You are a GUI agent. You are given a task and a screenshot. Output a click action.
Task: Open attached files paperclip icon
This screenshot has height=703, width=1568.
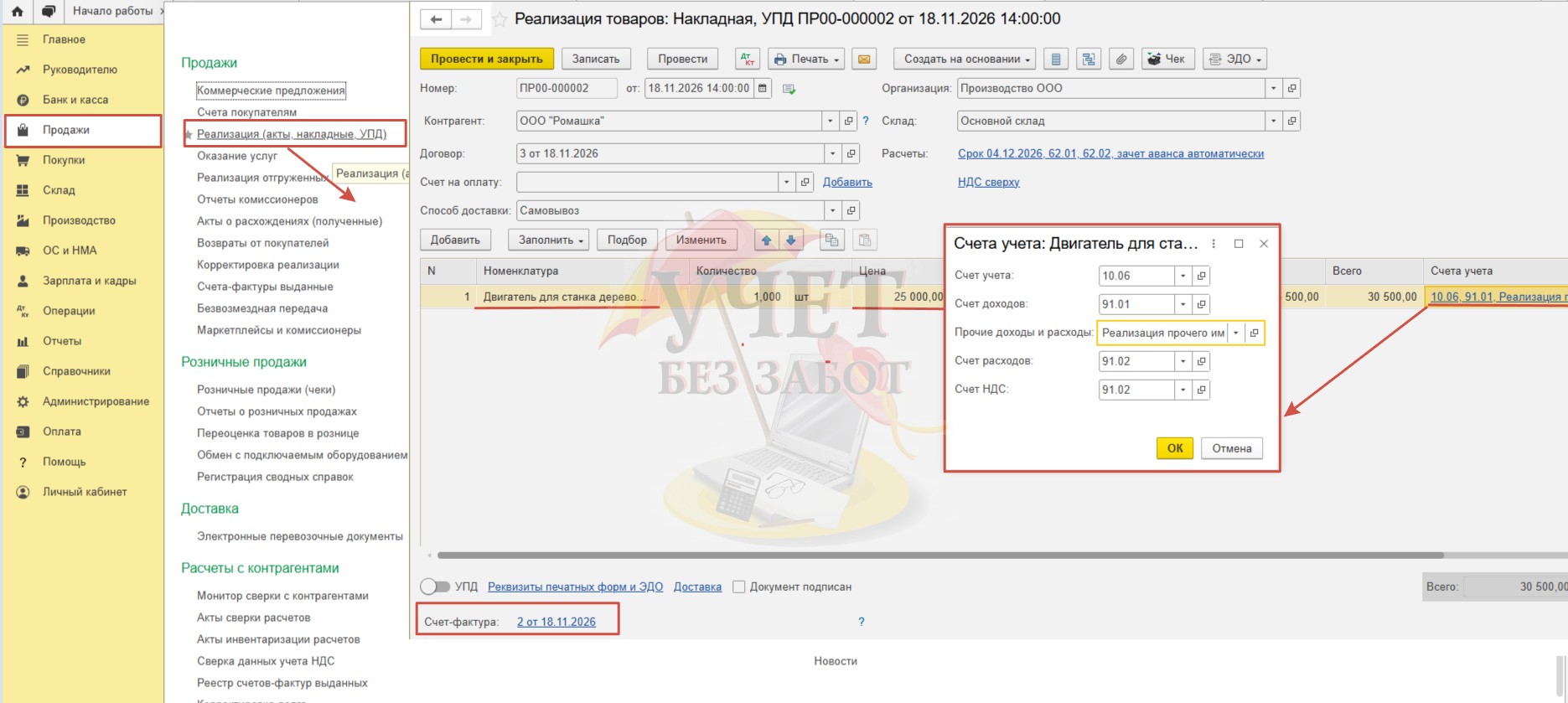click(x=1120, y=59)
